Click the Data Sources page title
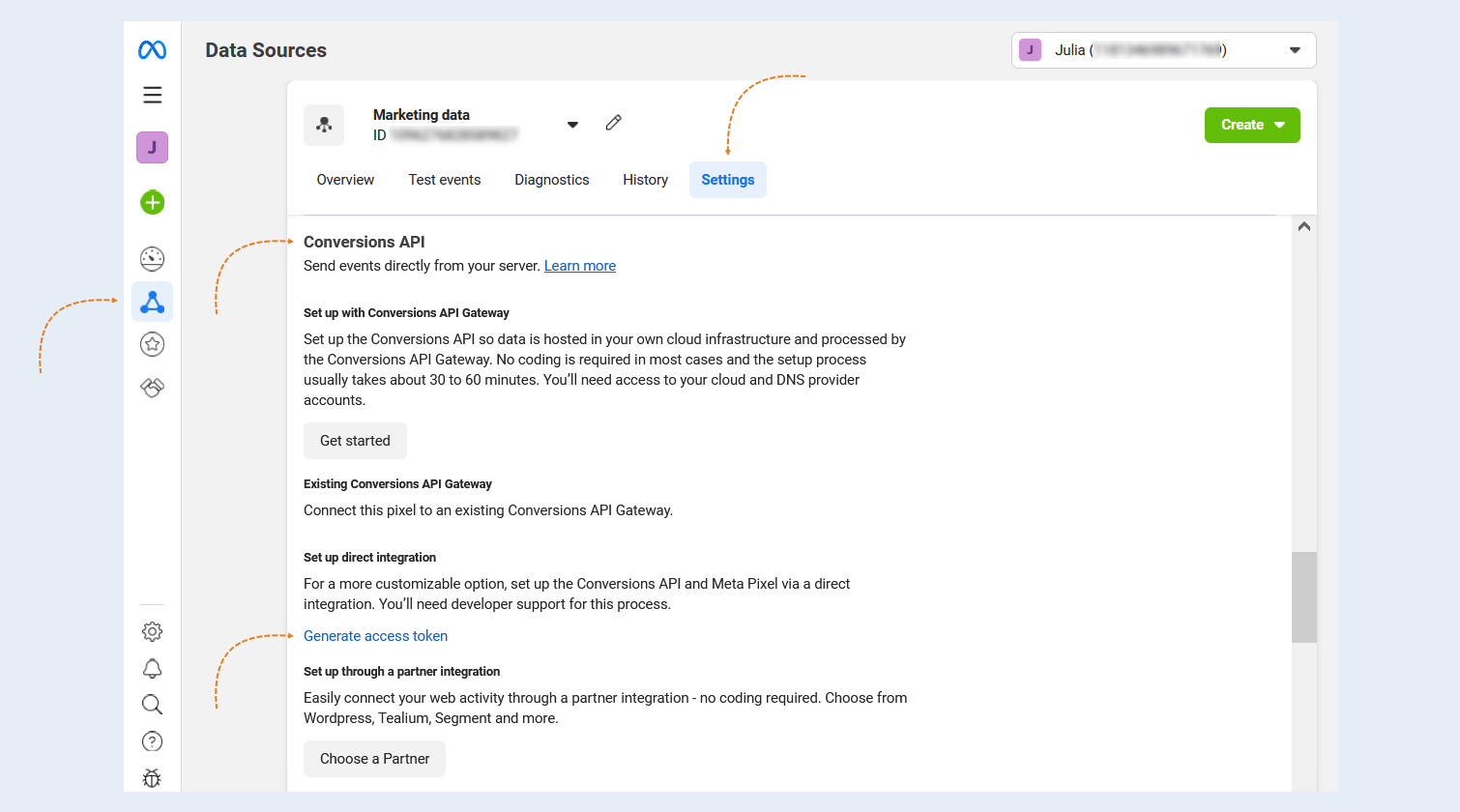Screen dimensions: 1460x812 point(266,50)
